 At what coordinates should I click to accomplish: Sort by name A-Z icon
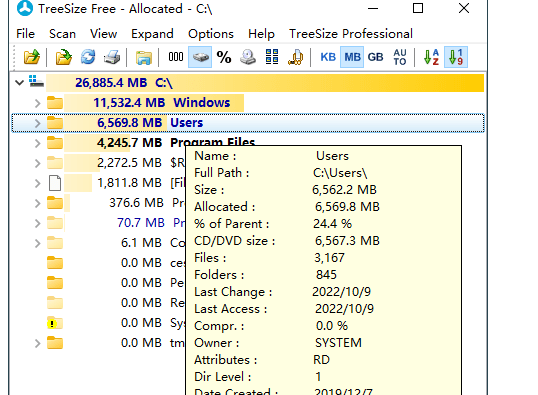tap(431, 57)
